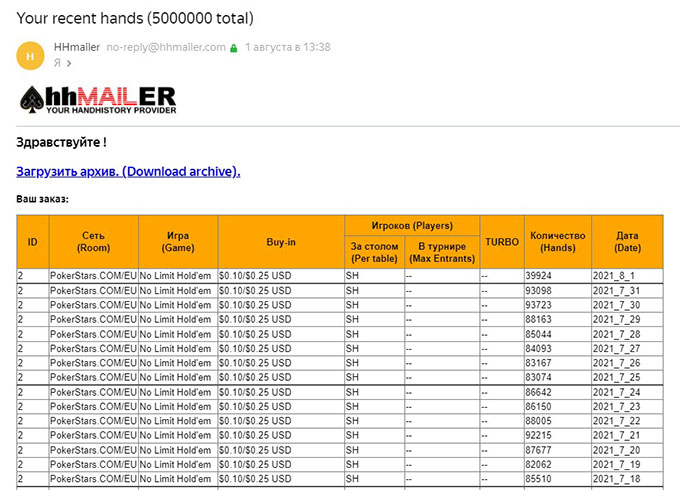This screenshot has width=680, height=490.
Task: Click the TURBO column header
Action: 502,242
